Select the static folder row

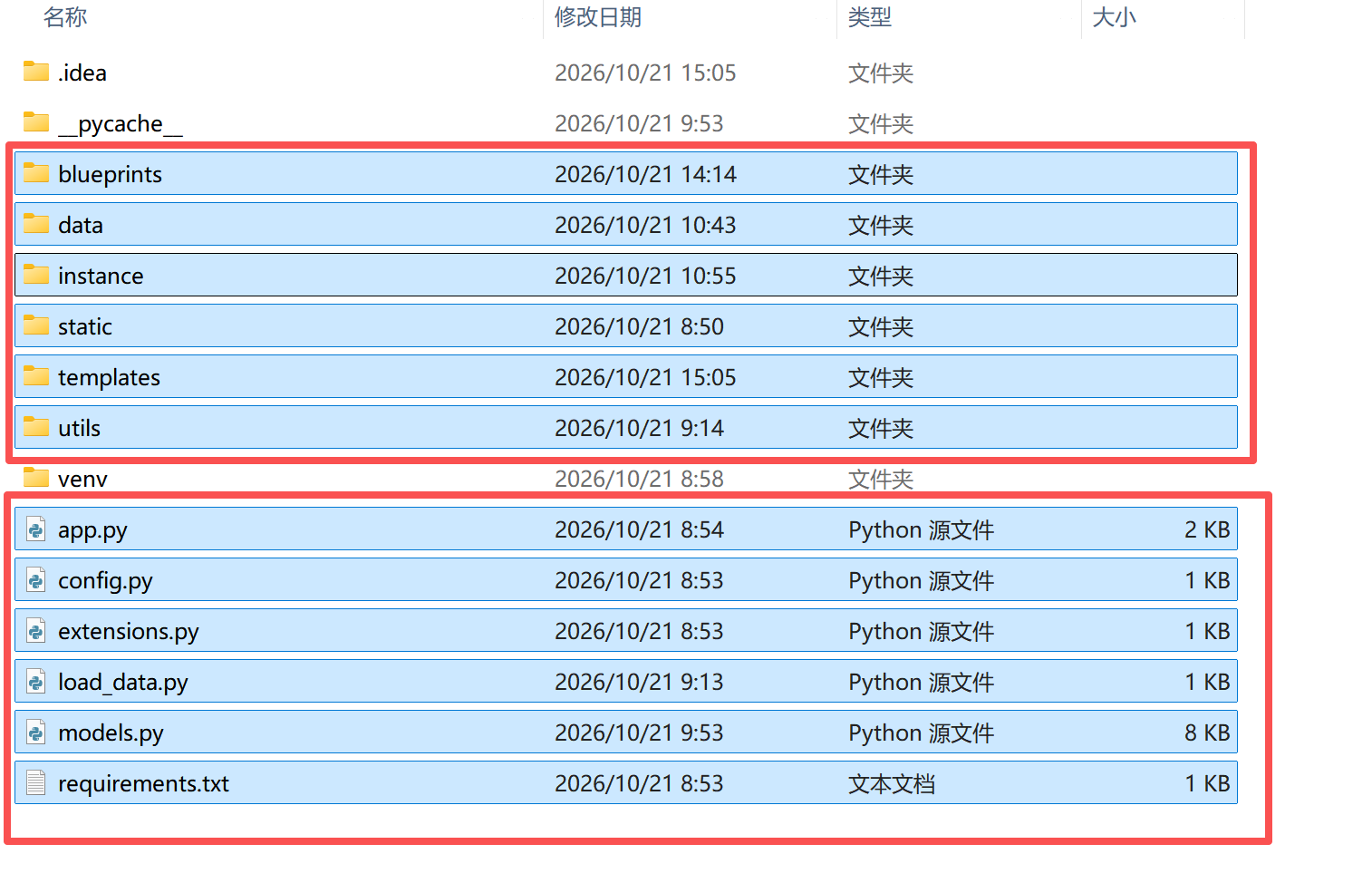[626, 325]
